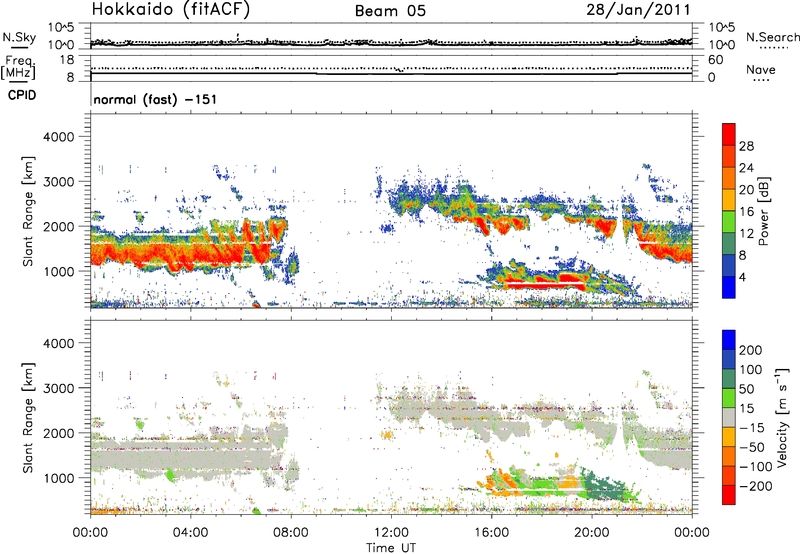Click the "Hokkaido (fitACF)" plot title
The height and width of the screenshot is (554, 800).
(x=171, y=9)
